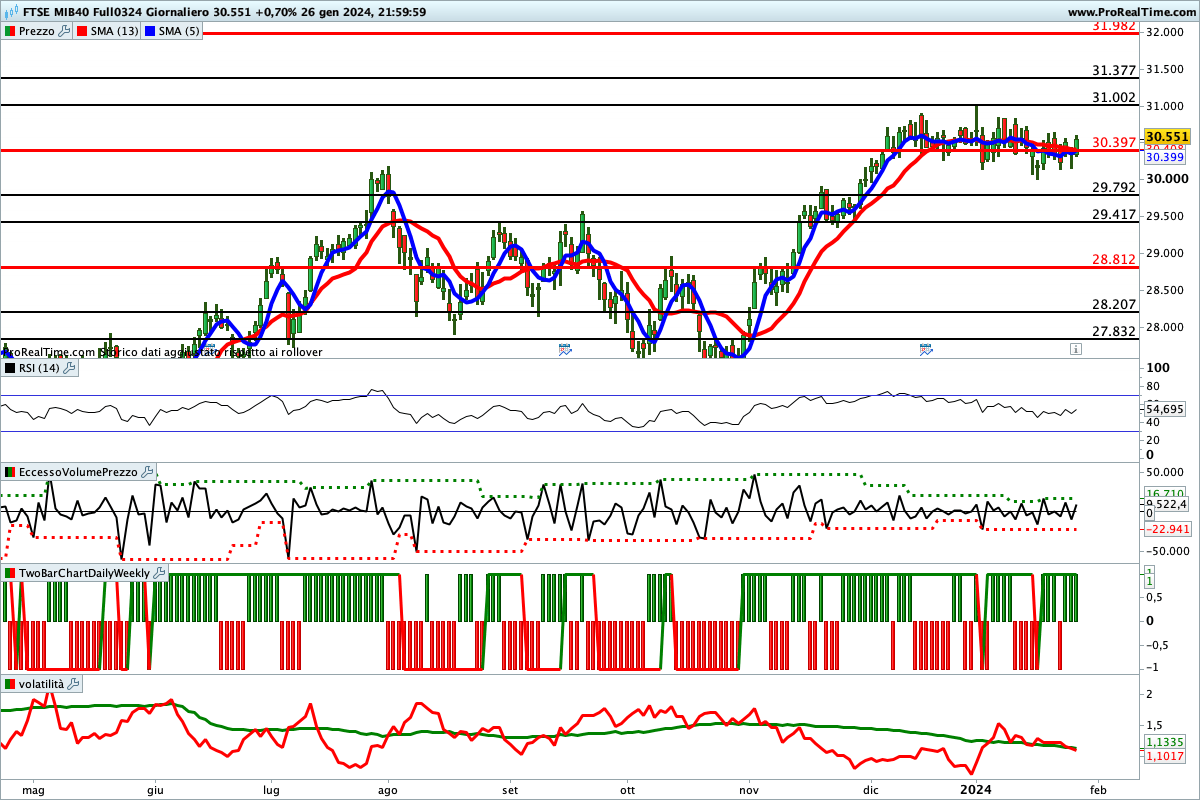Screen dimensions: 1200x800
Task: Open volatilità indicator wrench settings
Action: [74, 684]
